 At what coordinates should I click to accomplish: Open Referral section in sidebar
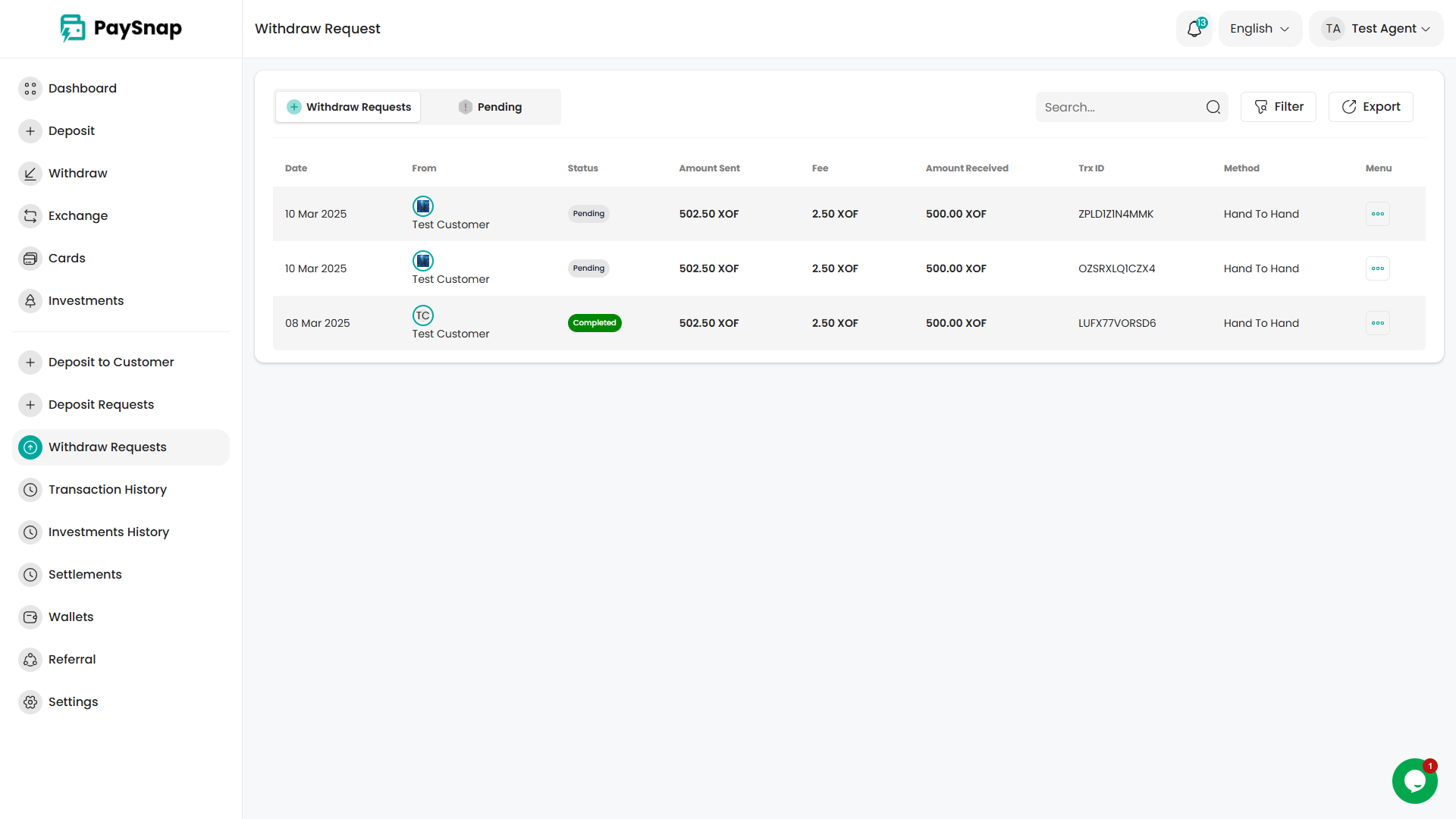point(72,660)
